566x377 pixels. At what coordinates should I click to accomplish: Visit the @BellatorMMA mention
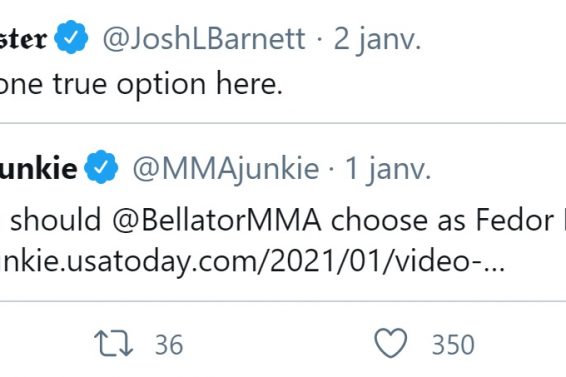click(x=217, y=220)
